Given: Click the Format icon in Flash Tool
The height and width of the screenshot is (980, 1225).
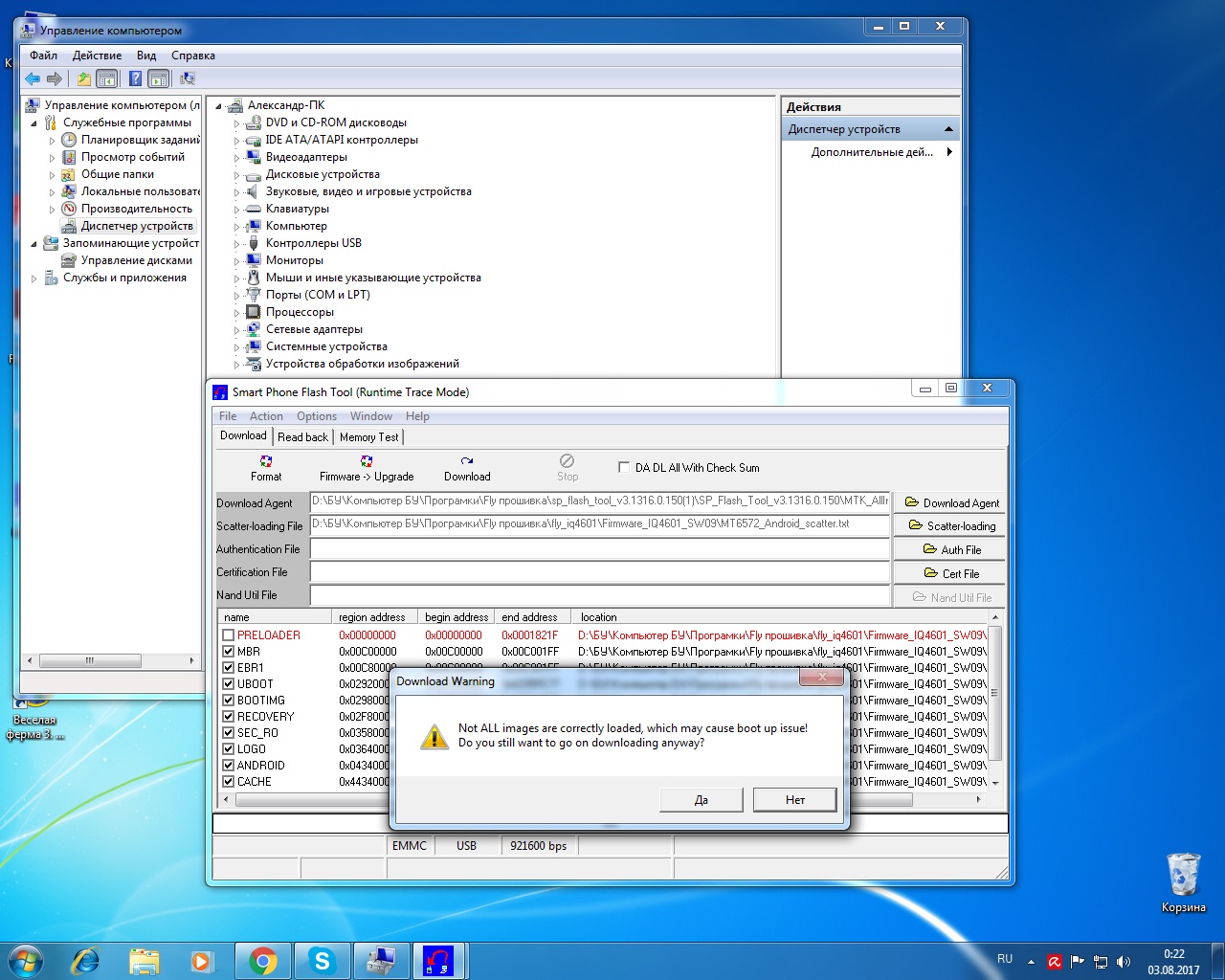Looking at the screenshot, I should coord(266,461).
